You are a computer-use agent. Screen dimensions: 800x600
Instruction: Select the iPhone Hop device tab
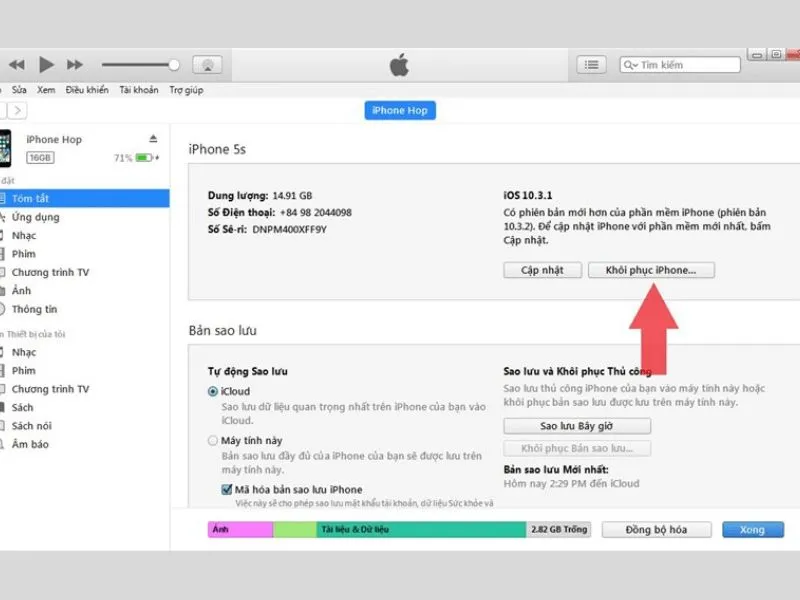400,110
